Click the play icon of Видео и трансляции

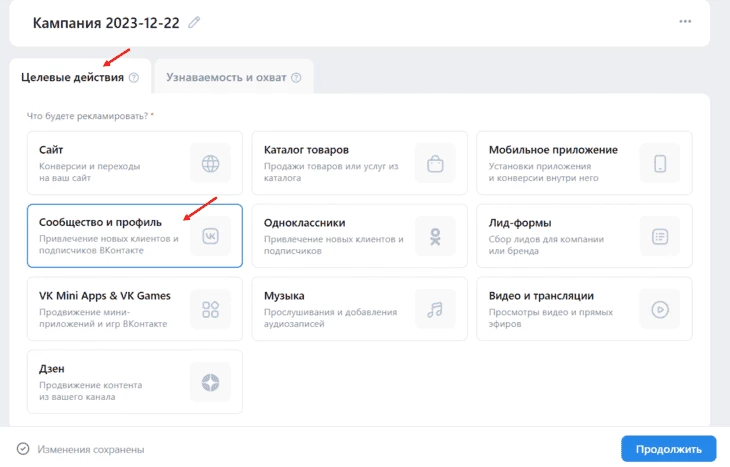tap(660, 309)
